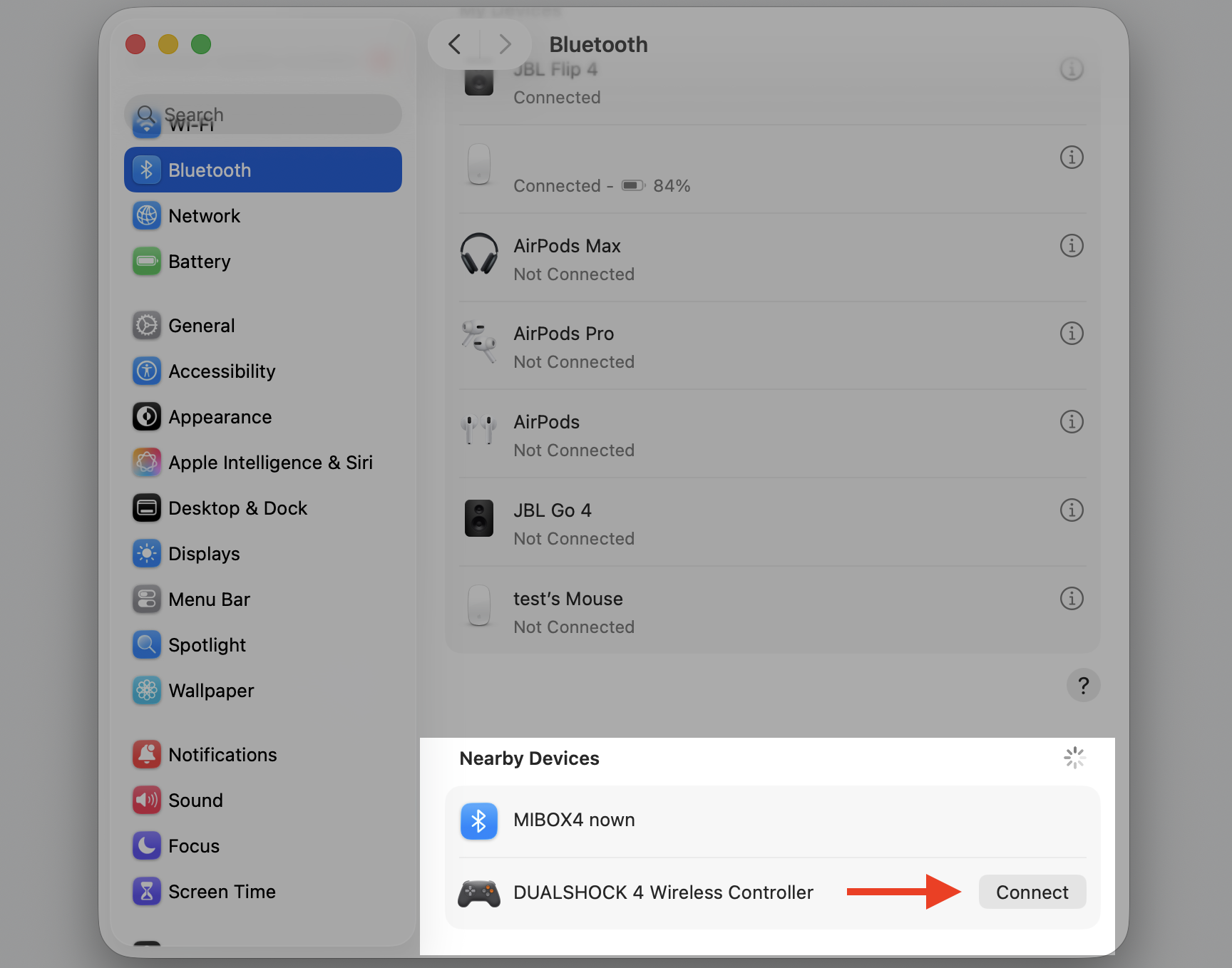Connect the DUALSHOCK 4 Wireless Controller
The image size is (1232, 968).
coord(1032,892)
